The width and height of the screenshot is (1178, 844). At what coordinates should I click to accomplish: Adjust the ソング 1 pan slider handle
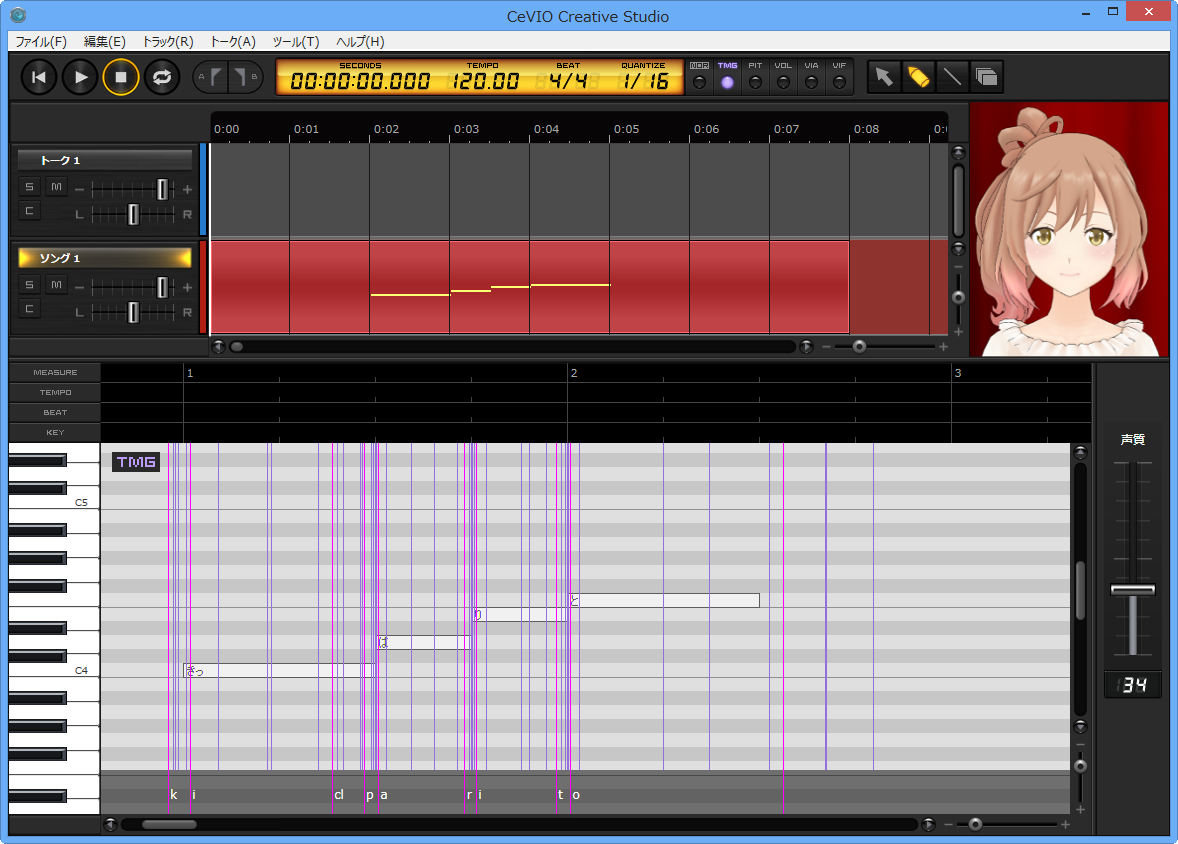pyautogui.click(x=133, y=312)
